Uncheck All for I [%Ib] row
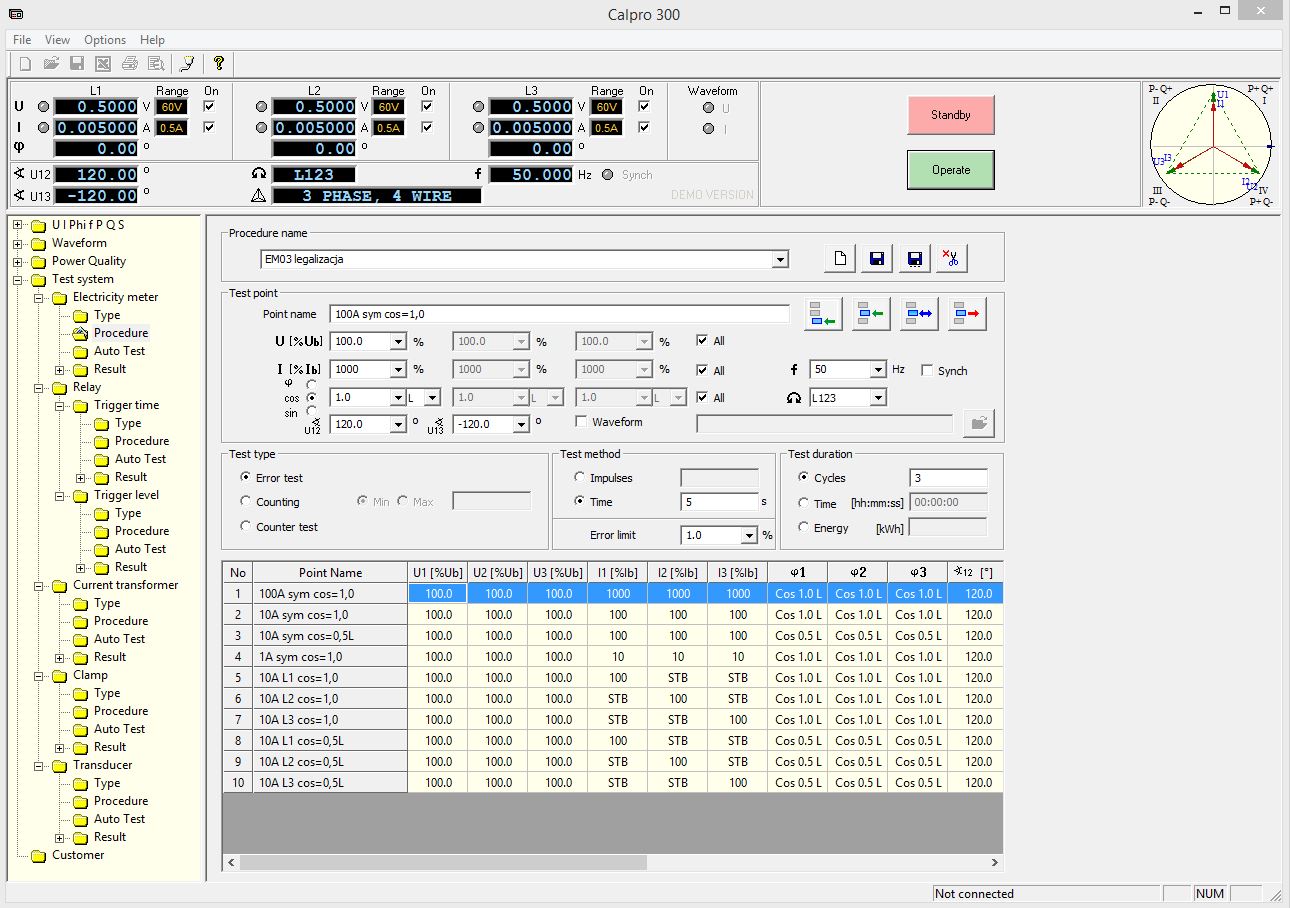 [703, 370]
